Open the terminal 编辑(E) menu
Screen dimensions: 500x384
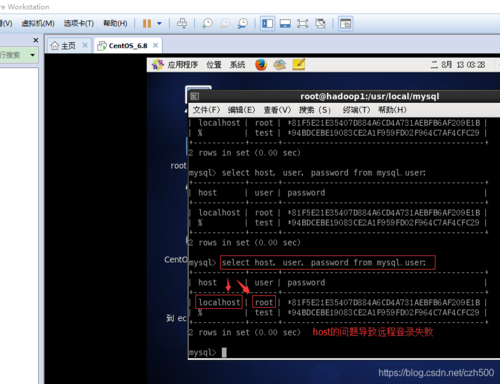tap(241, 110)
